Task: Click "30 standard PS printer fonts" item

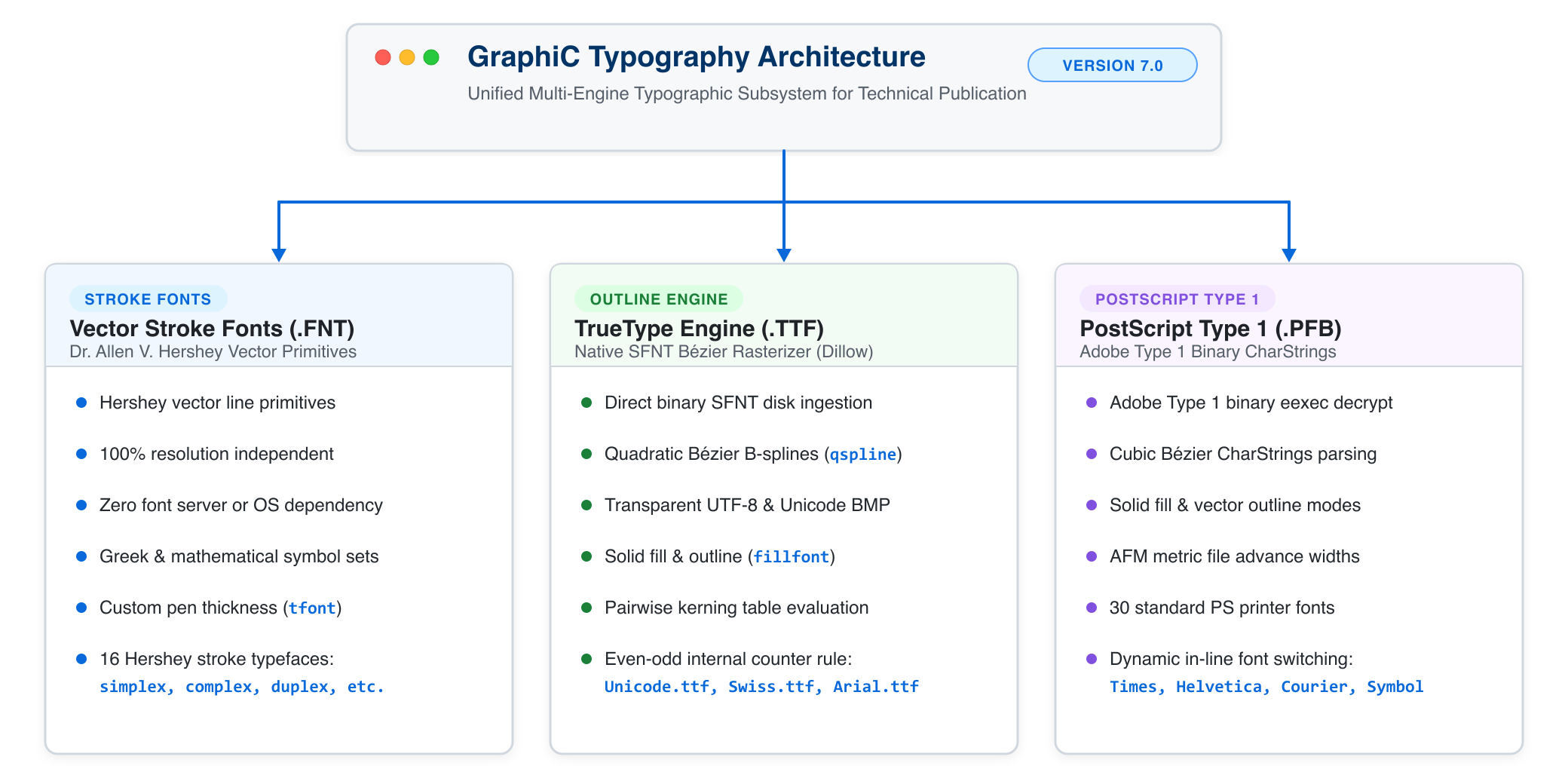Action: coord(1222,608)
